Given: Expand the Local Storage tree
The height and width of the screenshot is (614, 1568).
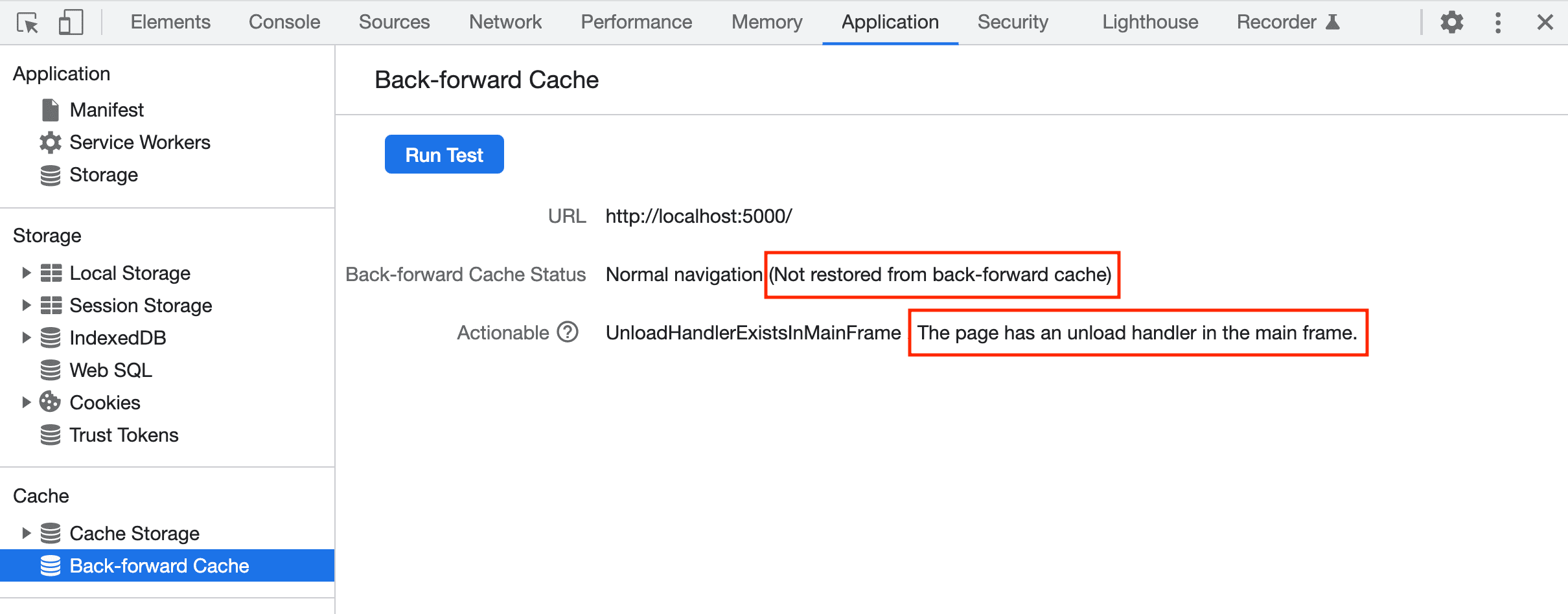Looking at the screenshot, I should click(27, 273).
